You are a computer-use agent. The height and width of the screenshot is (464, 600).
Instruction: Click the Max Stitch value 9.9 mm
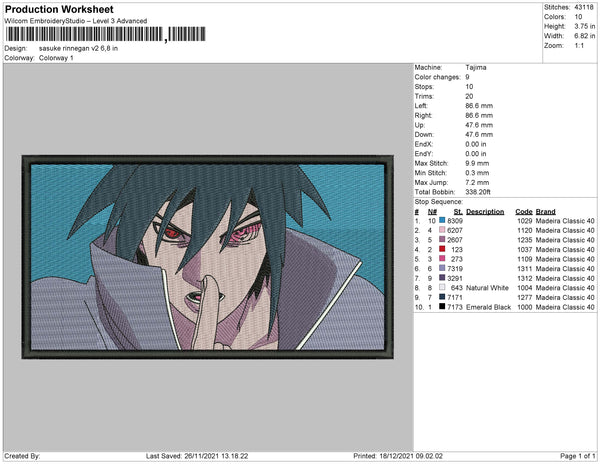pyautogui.click(x=477, y=163)
